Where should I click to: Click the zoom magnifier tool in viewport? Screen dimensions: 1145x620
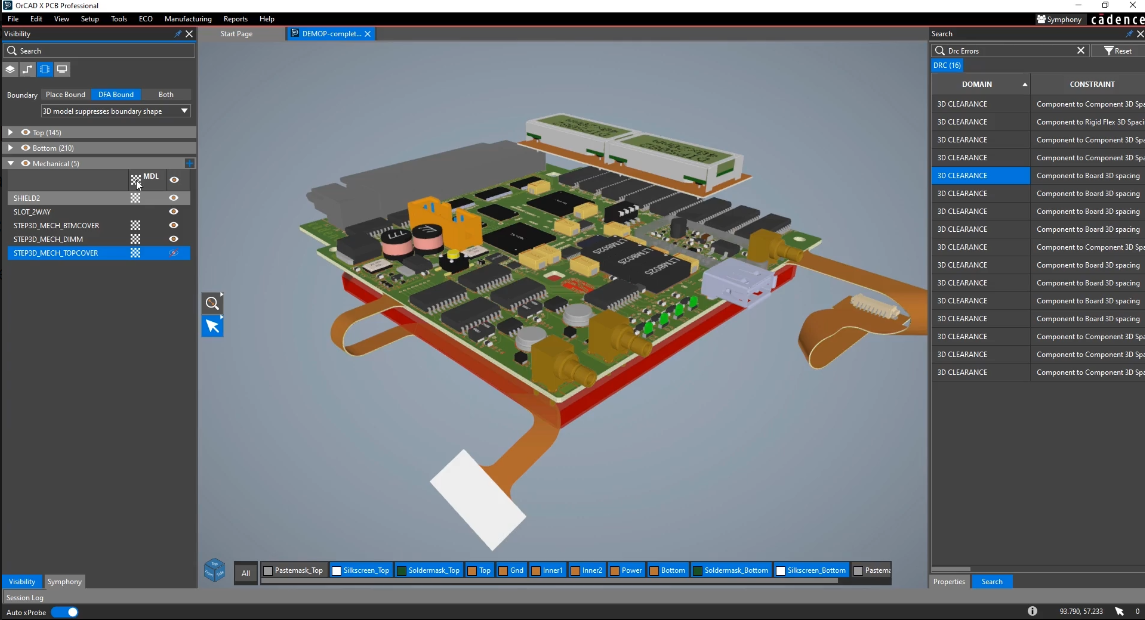(x=212, y=303)
